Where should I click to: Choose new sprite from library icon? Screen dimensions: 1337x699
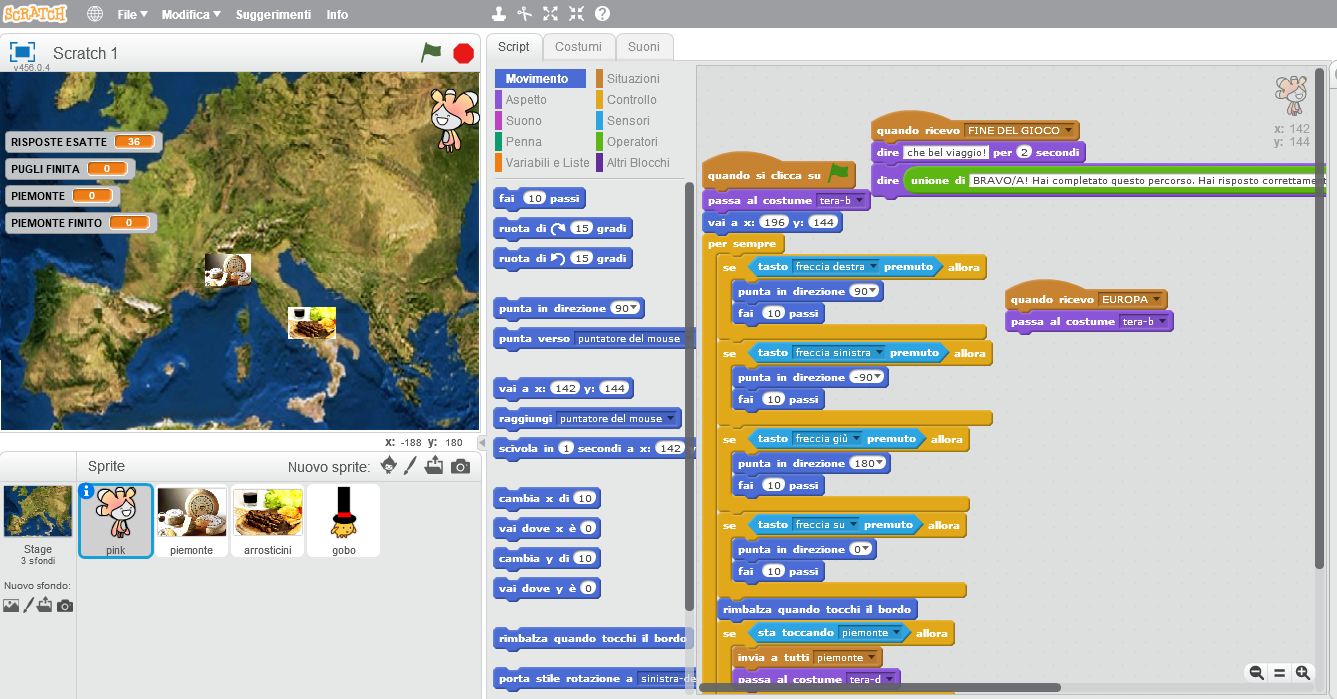(x=388, y=466)
